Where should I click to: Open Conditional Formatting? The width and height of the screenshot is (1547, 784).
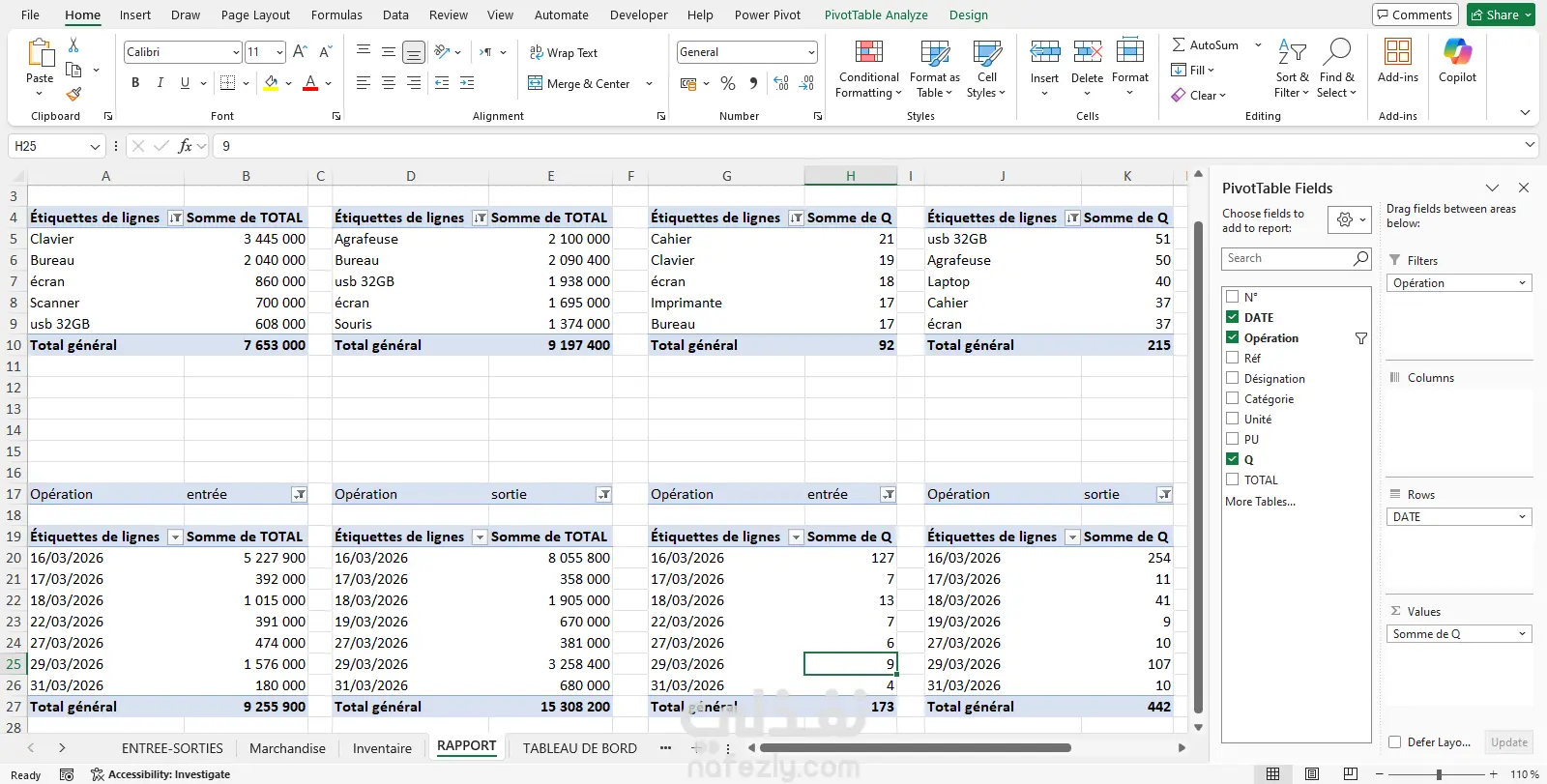[868, 69]
